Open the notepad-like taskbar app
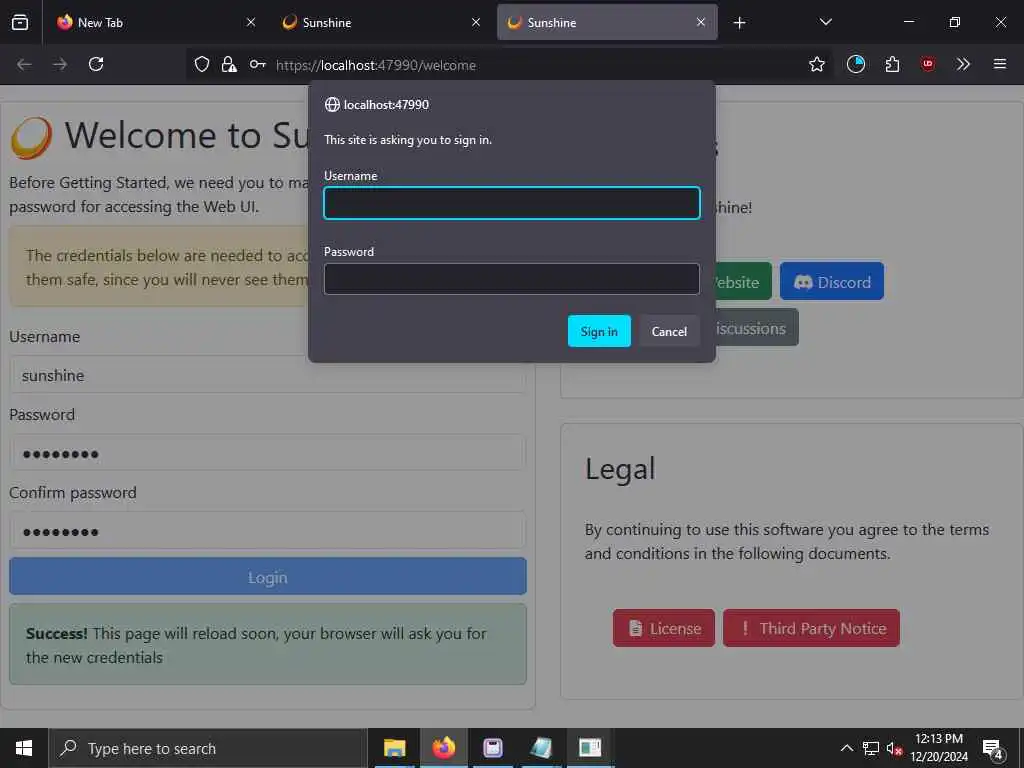Image resolution: width=1024 pixels, height=768 pixels. click(x=541, y=748)
